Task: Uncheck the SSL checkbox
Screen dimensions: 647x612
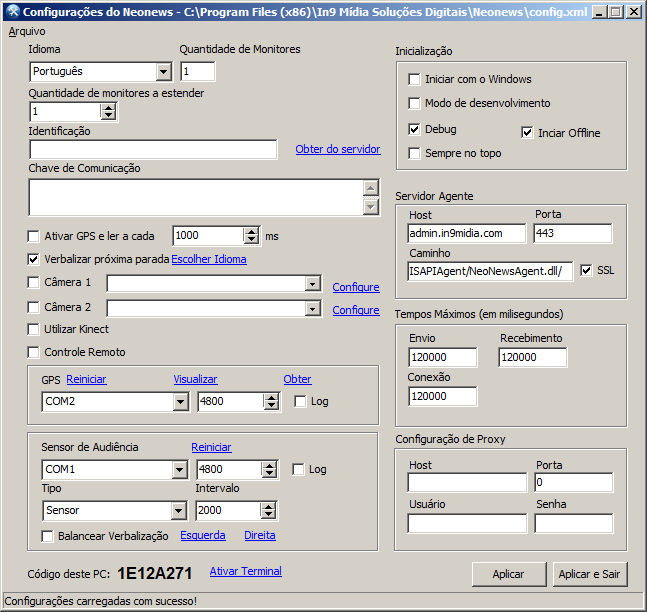Action: tap(586, 271)
